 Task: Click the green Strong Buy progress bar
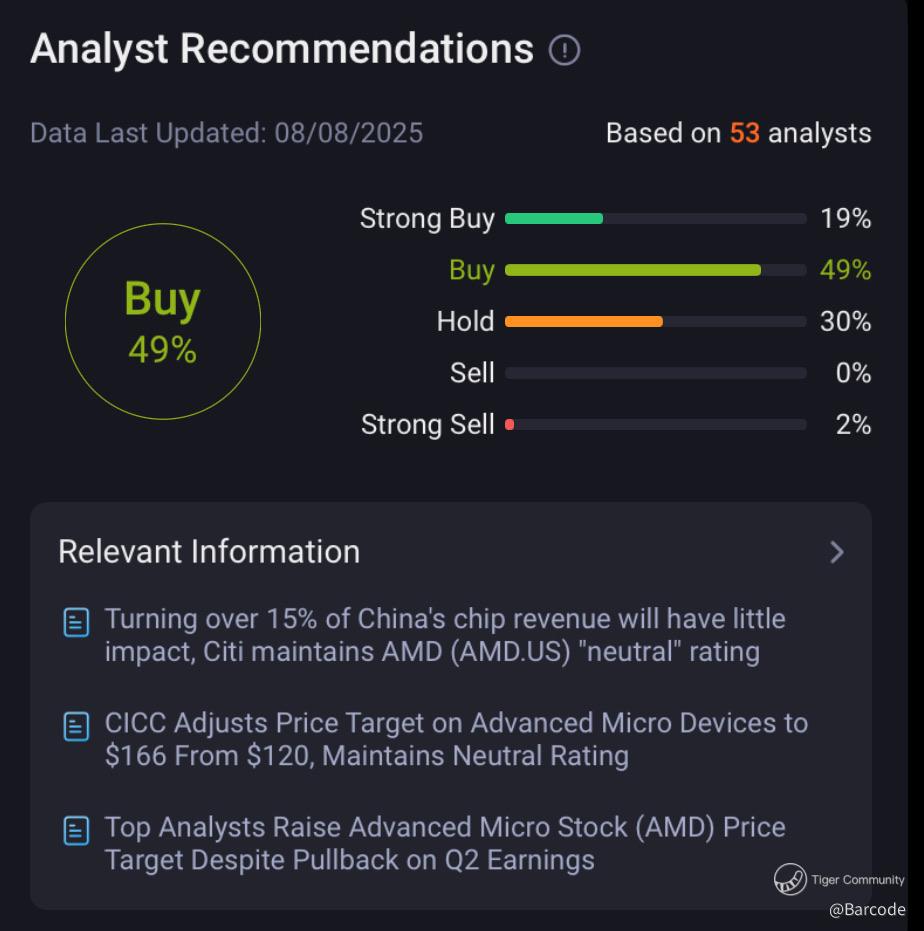(554, 218)
